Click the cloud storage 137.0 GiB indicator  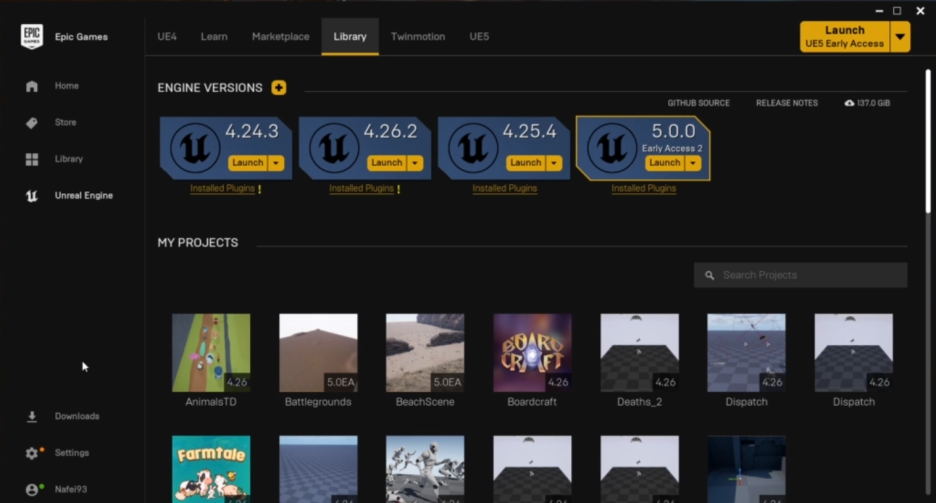pos(867,103)
